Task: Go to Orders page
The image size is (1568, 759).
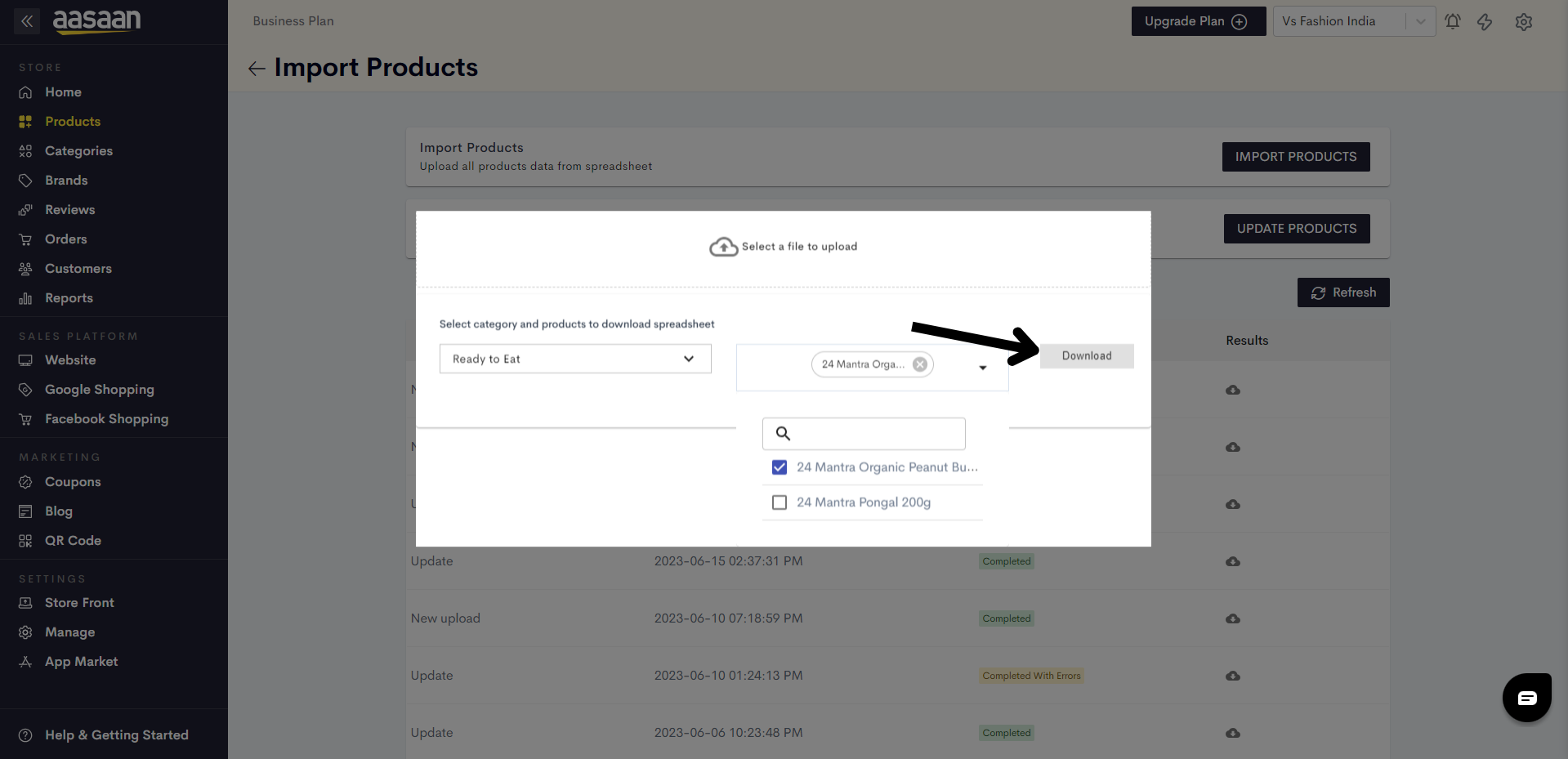Action: coord(66,239)
